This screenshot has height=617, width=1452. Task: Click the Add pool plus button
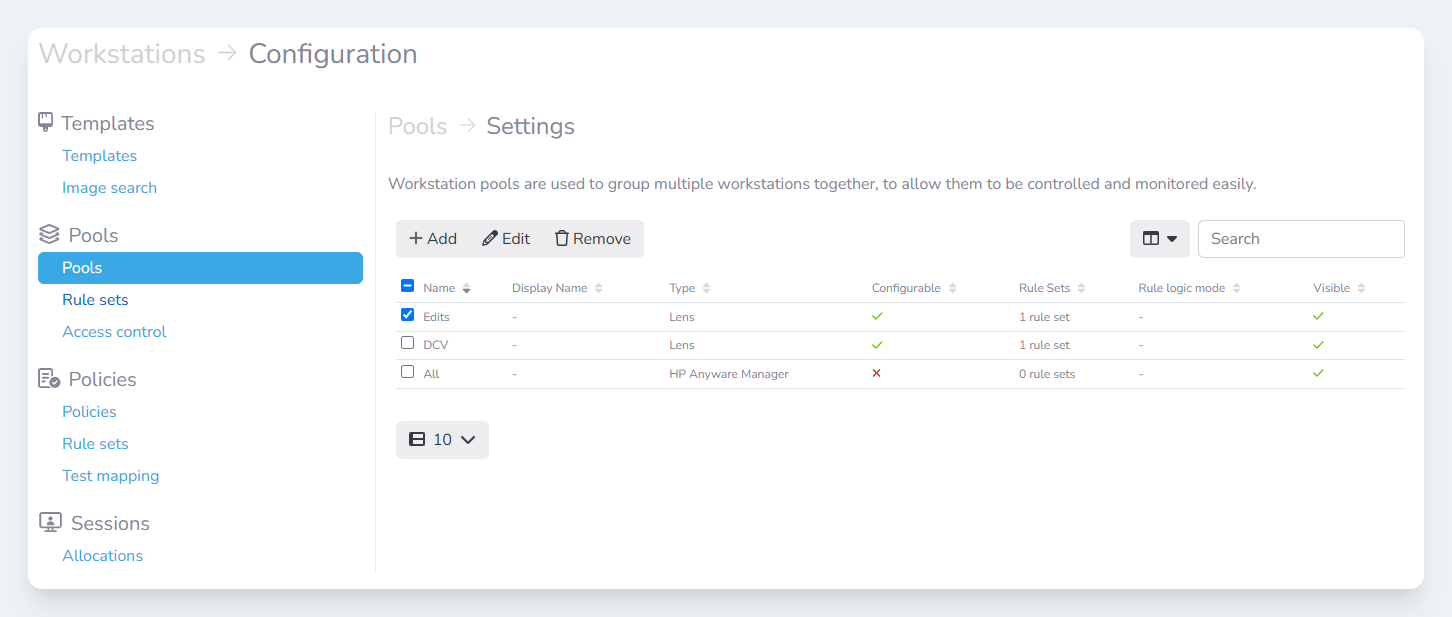(x=433, y=239)
